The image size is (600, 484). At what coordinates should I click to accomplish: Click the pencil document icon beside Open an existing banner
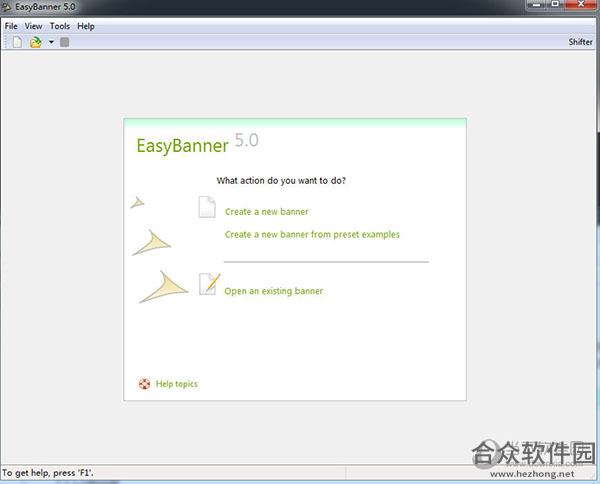(x=209, y=284)
